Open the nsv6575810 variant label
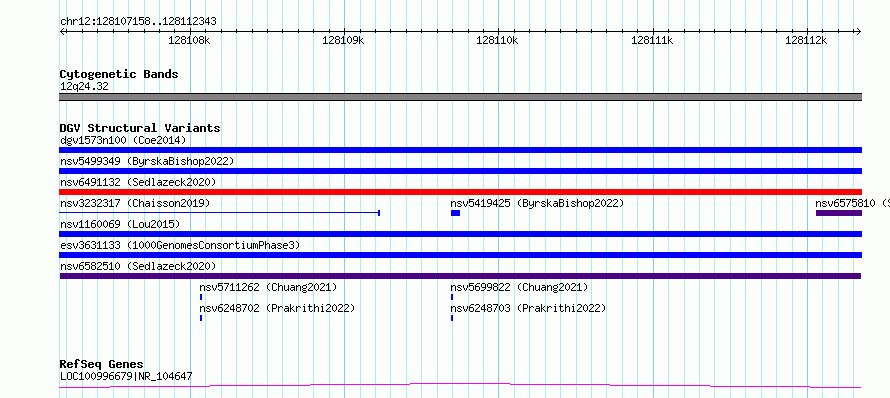 tap(853, 203)
